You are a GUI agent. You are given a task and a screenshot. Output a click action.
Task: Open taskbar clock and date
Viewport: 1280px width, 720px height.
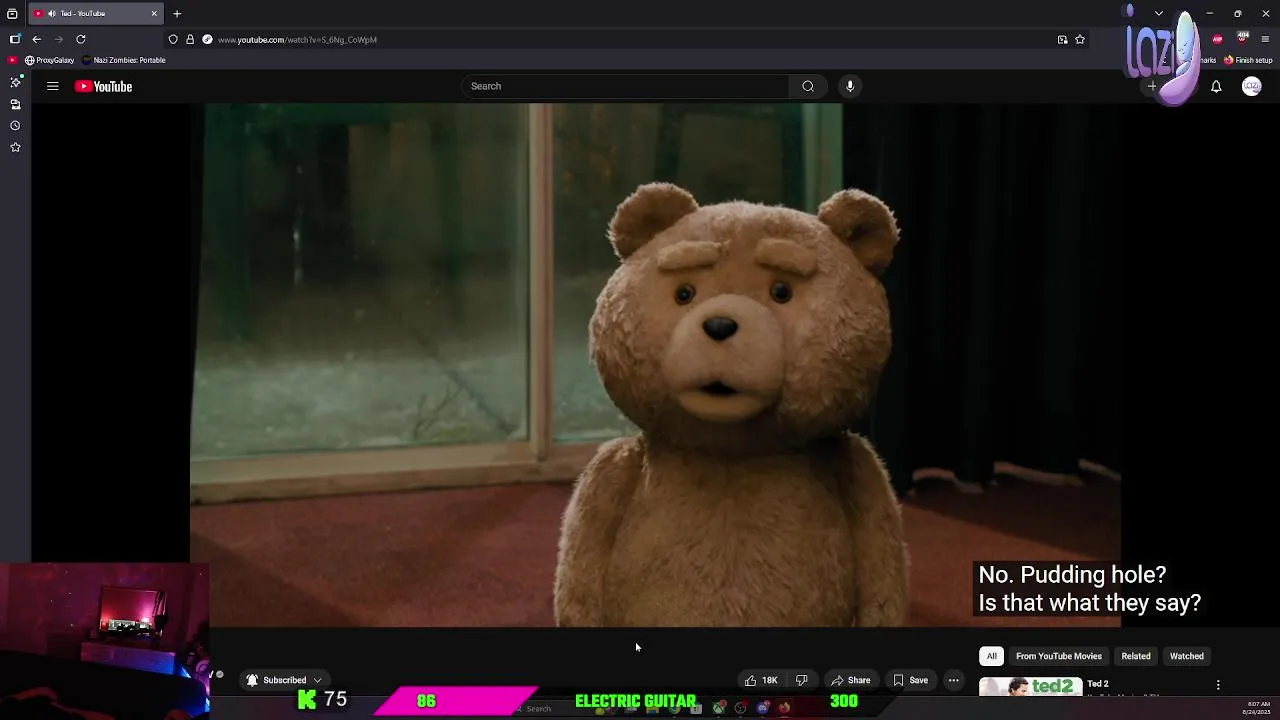point(1258,708)
